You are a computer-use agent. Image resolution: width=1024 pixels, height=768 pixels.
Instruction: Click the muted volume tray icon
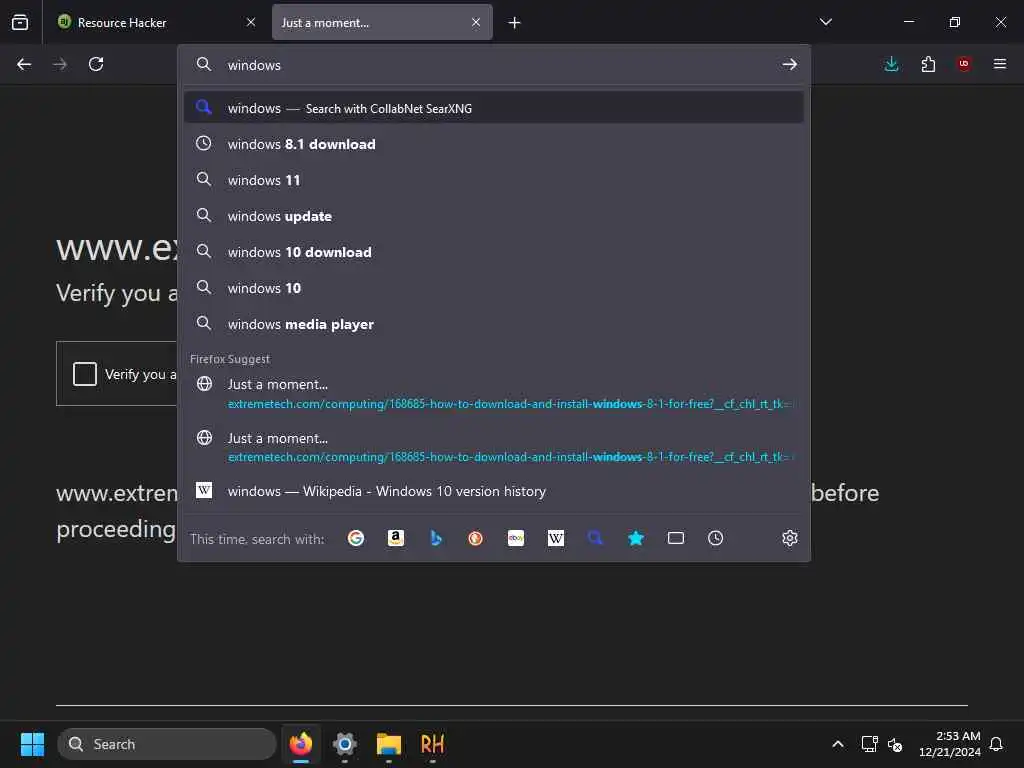click(x=895, y=744)
